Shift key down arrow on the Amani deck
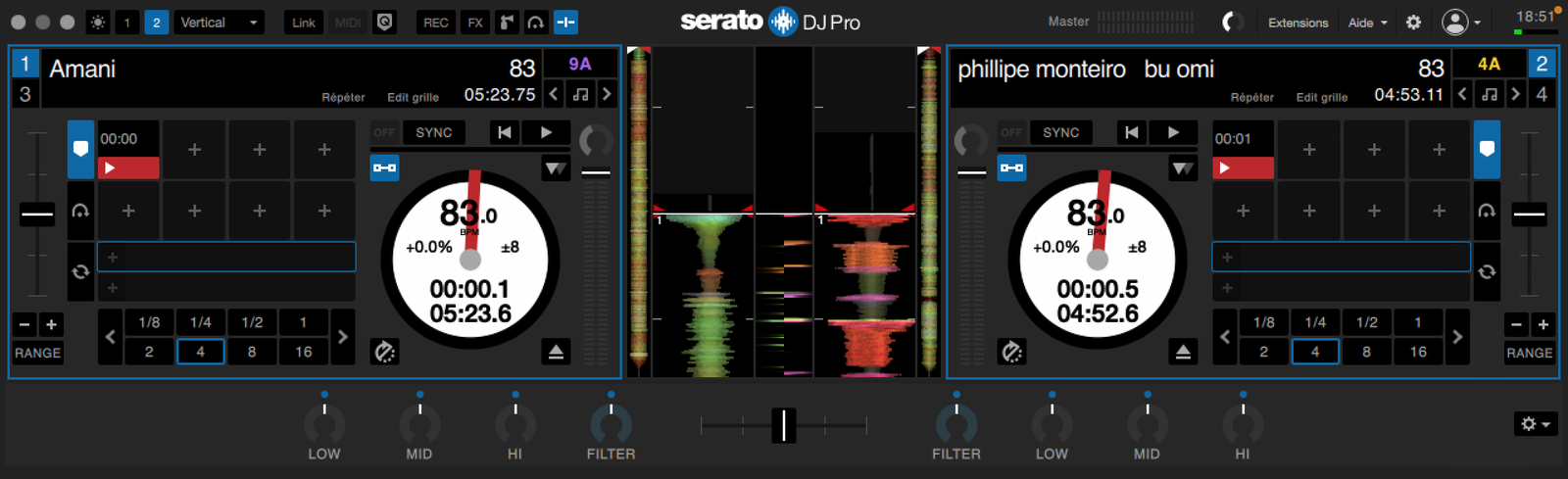1568x479 pixels. (x=554, y=94)
